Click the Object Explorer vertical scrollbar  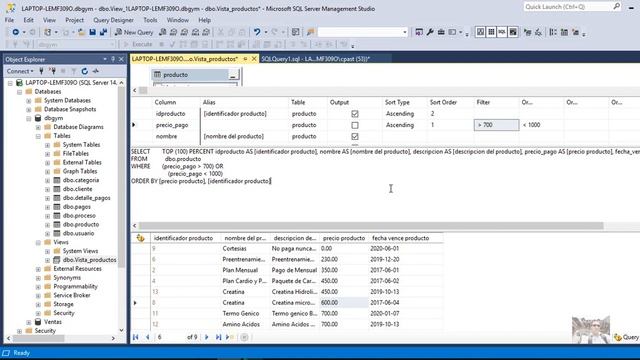pos(121,178)
